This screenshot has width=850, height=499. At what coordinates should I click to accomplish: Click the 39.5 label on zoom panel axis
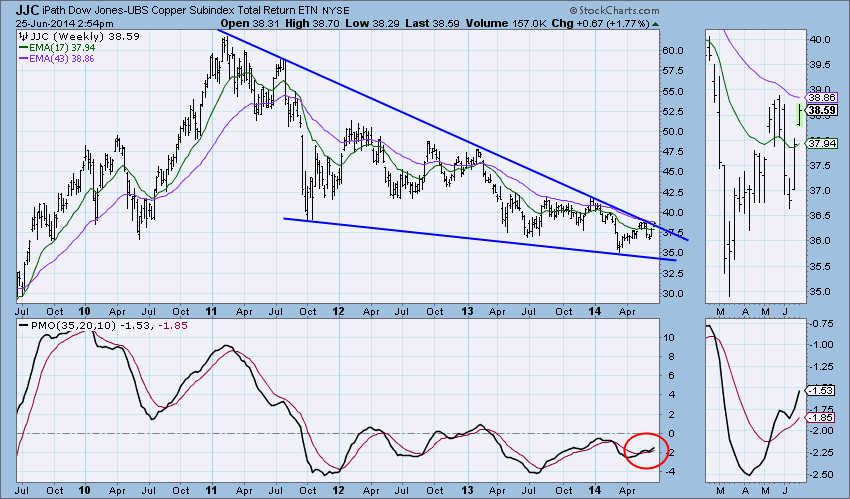[820, 65]
